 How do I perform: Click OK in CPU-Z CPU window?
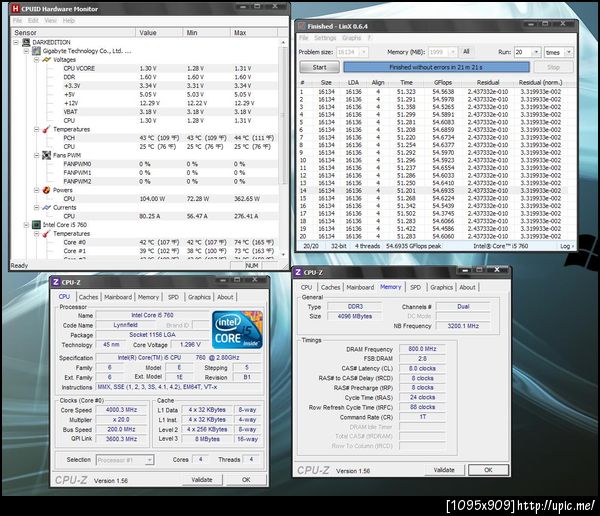(x=246, y=479)
